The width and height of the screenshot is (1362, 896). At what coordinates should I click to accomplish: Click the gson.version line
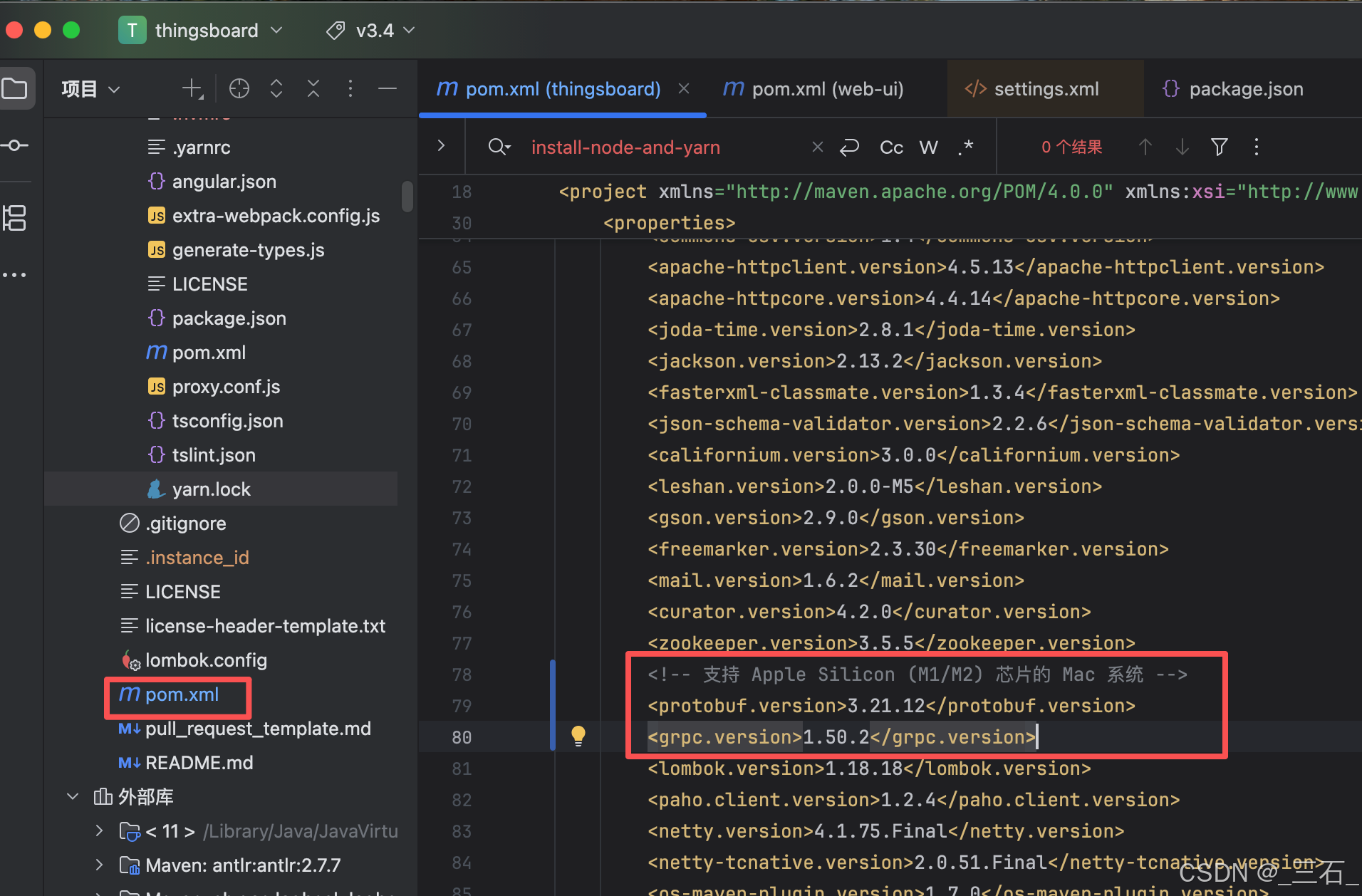point(836,518)
